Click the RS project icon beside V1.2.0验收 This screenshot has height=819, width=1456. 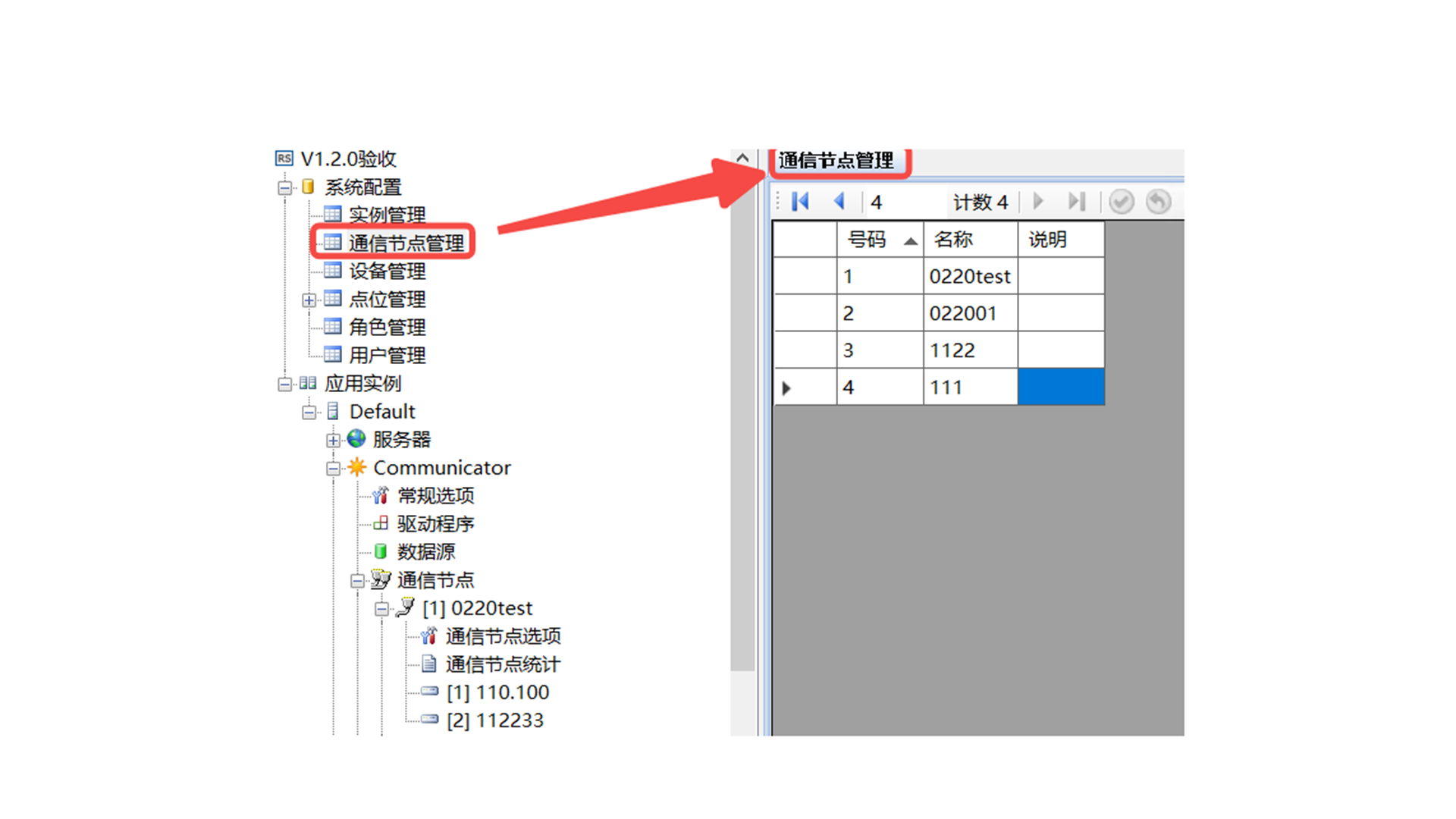click(x=284, y=158)
